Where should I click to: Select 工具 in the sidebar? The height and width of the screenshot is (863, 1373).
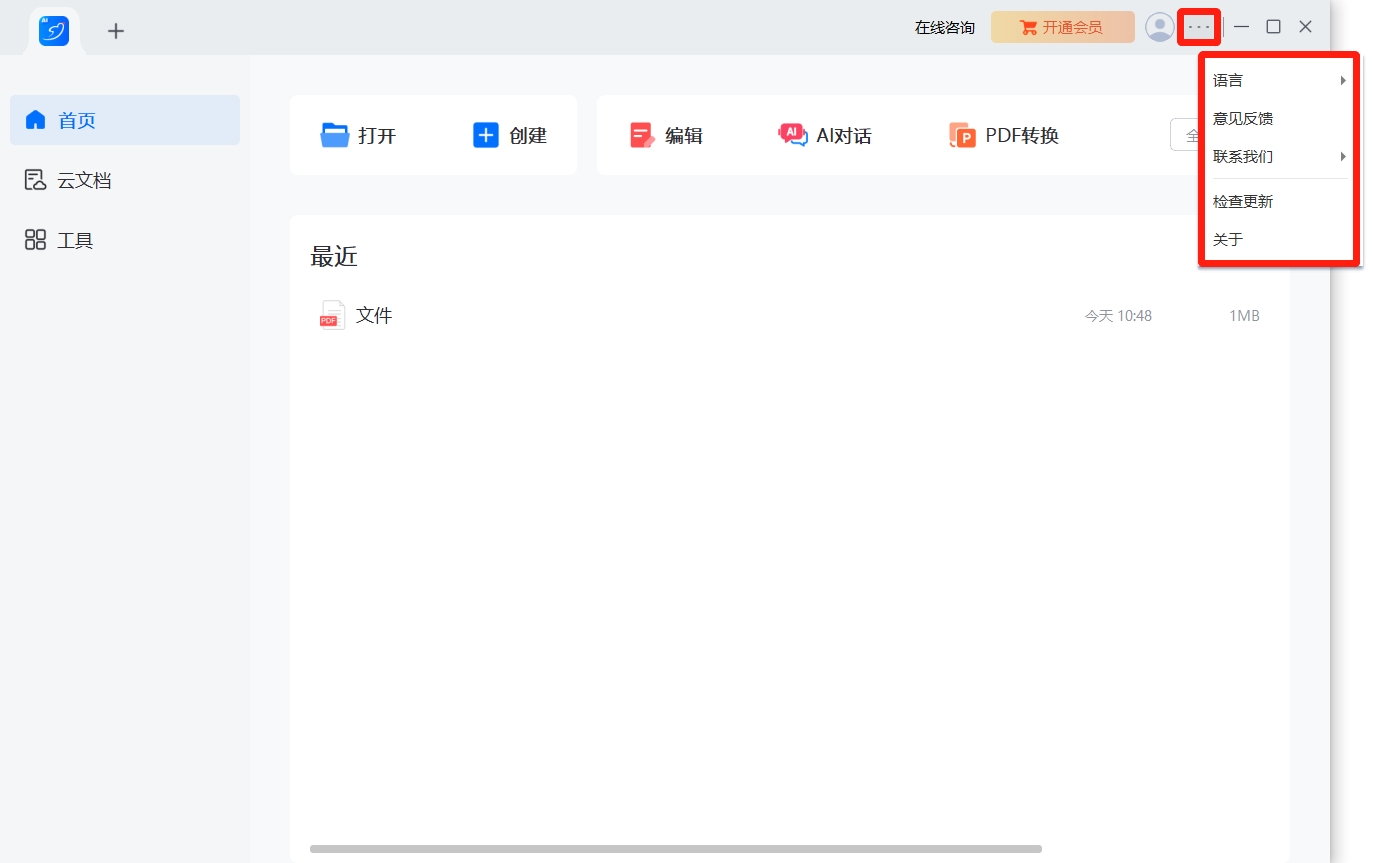pos(125,240)
